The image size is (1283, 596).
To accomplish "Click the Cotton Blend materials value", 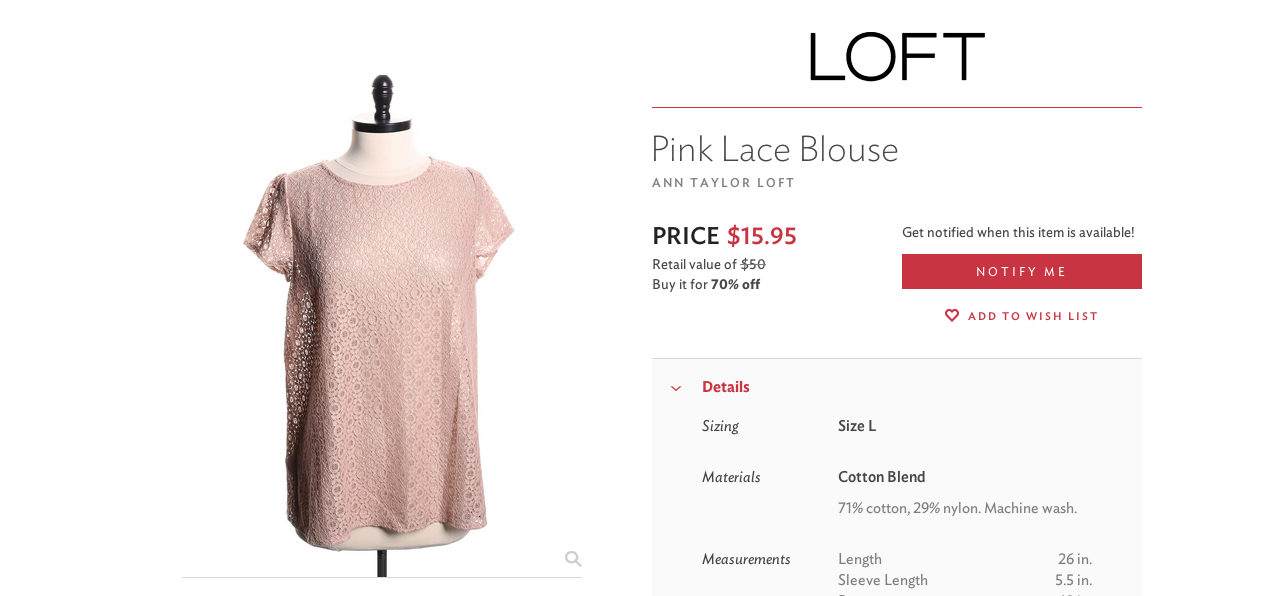I will pos(882,477).
